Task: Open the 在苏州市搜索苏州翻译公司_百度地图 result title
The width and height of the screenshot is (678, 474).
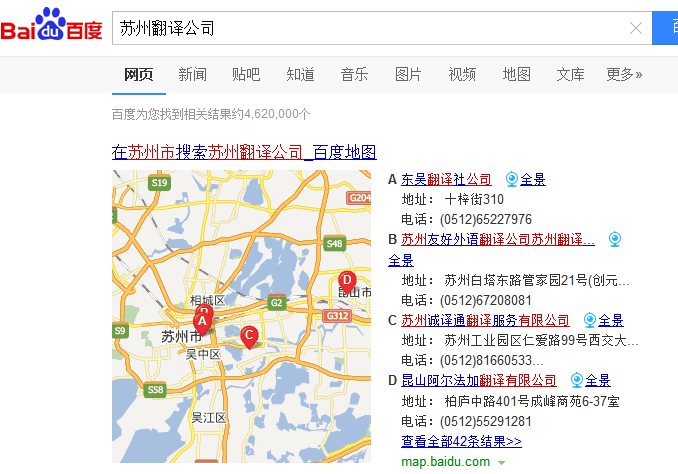Action: pos(244,152)
